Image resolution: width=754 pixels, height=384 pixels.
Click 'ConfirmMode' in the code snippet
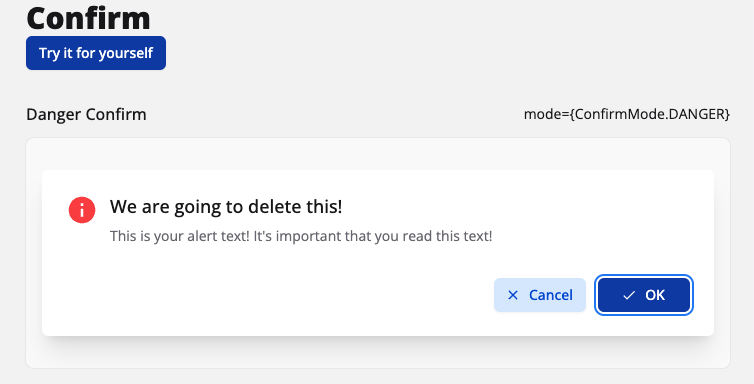point(620,114)
